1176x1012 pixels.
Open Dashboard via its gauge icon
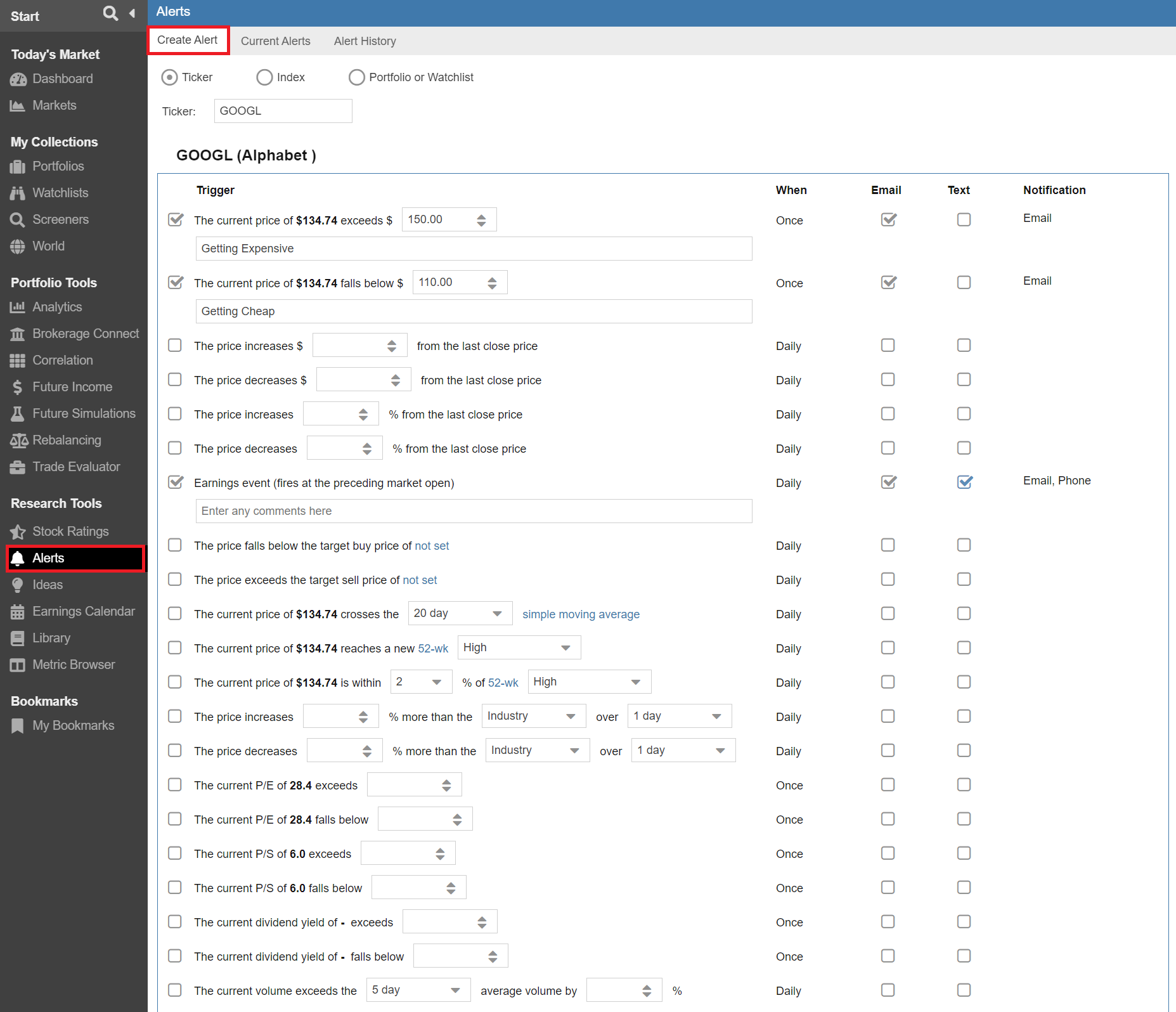point(18,79)
